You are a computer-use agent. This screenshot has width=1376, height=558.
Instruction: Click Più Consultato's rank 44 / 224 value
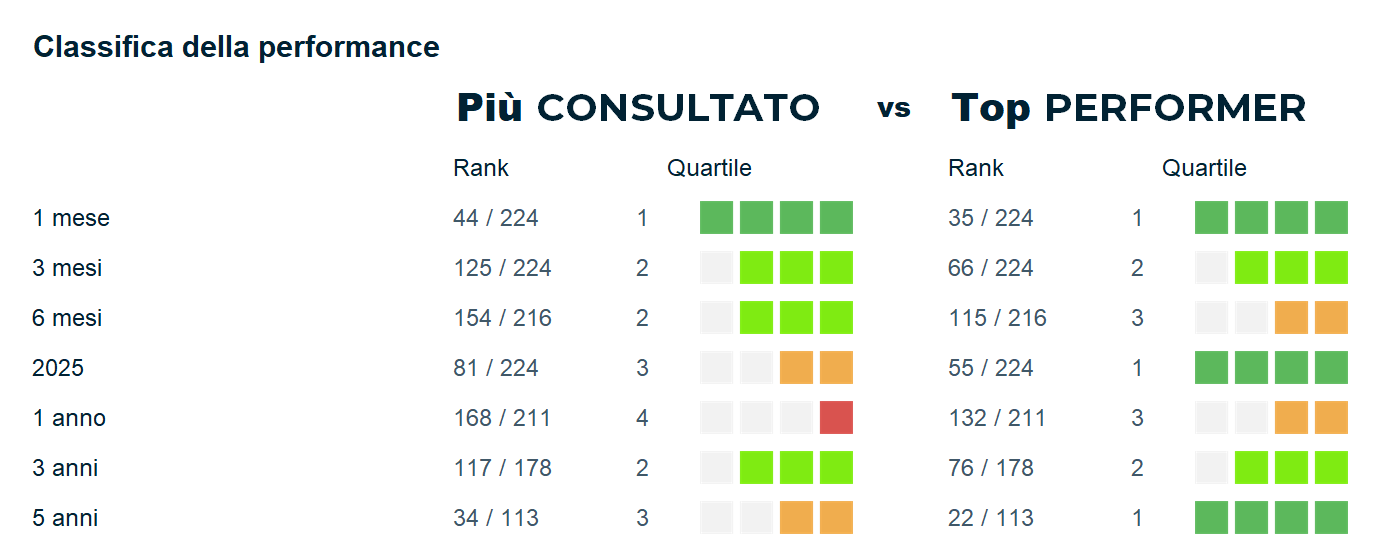(496, 218)
